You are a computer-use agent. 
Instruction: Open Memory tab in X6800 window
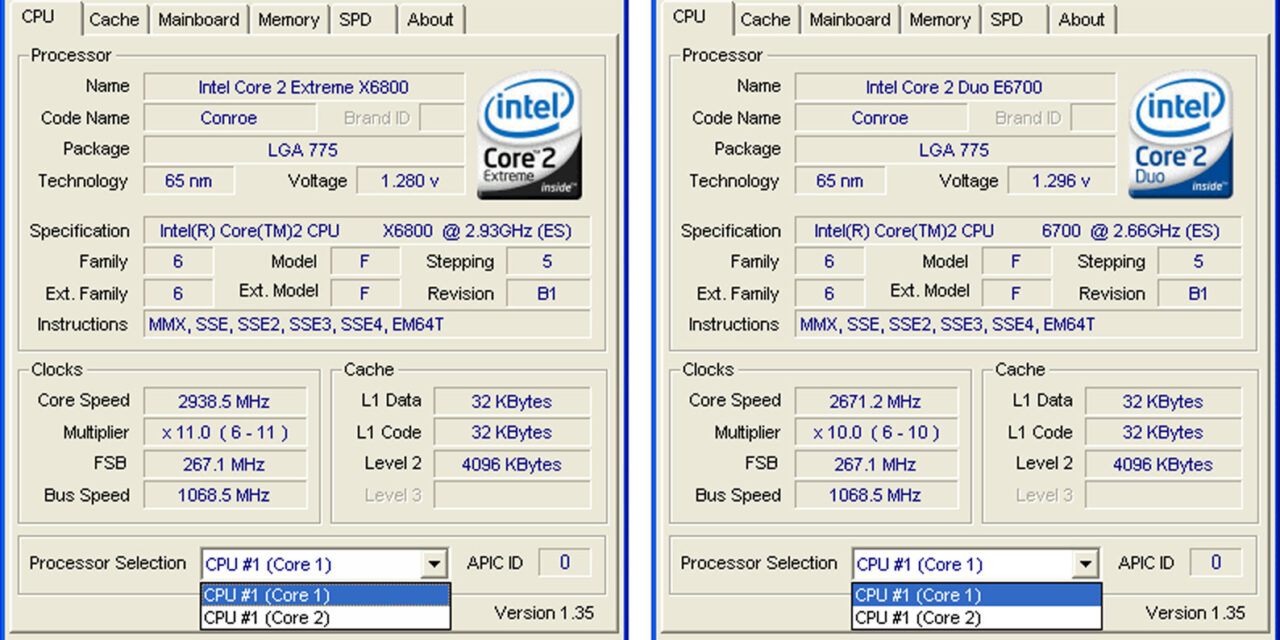tap(288, 19)
